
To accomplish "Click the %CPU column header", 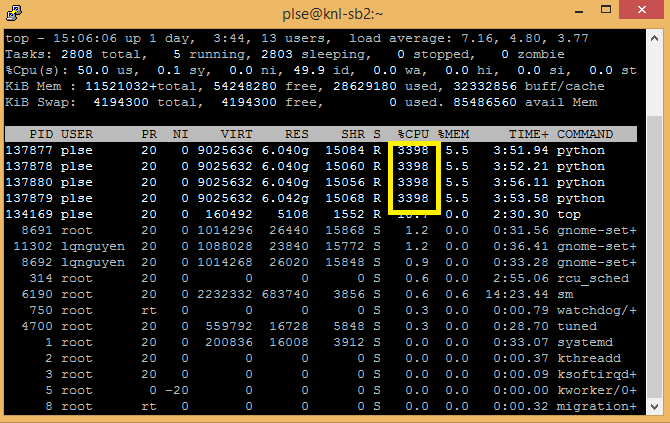I will click(413, 134).
